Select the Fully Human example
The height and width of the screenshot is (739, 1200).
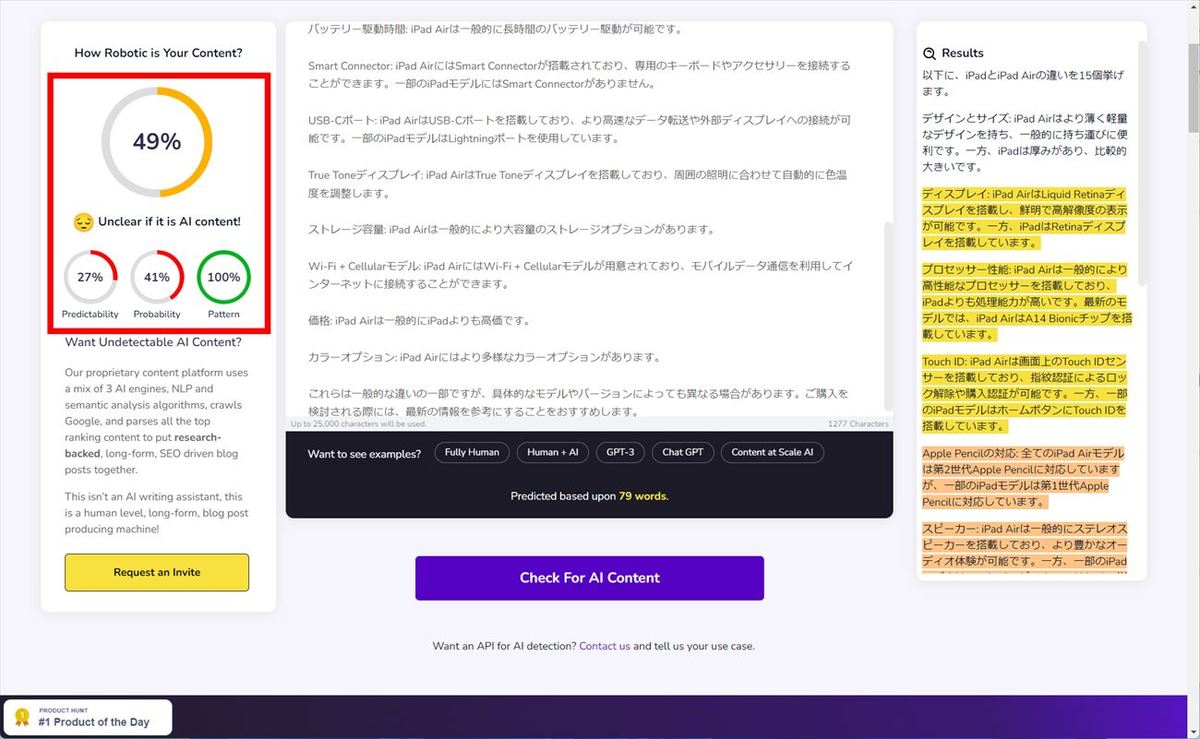pos(472,452)
